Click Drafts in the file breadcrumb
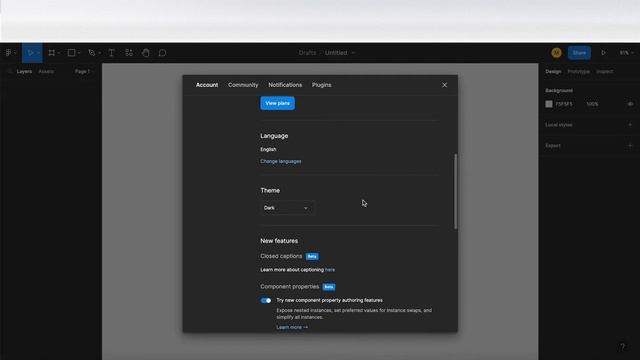 (307, 53)
